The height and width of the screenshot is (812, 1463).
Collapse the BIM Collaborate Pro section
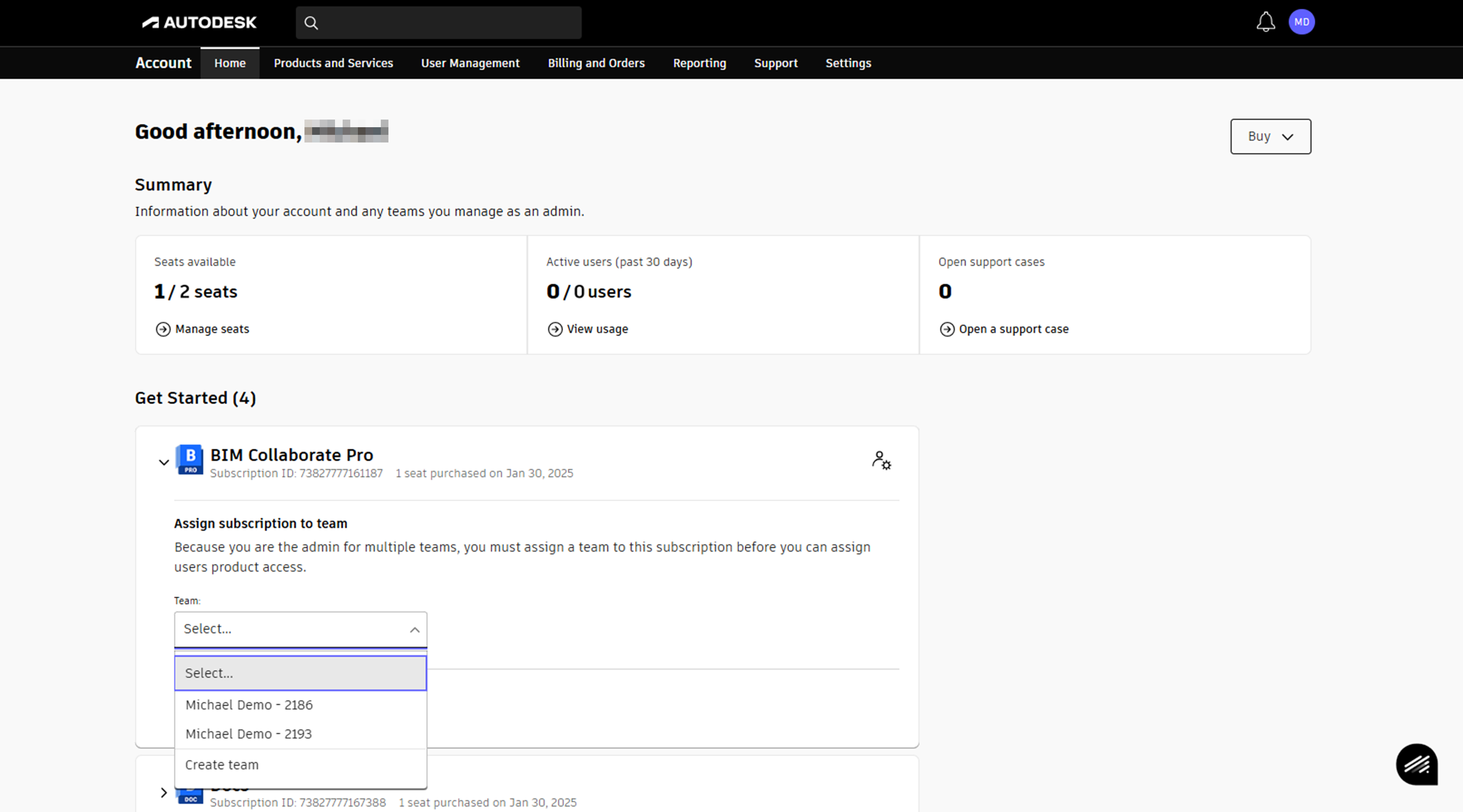(x=164, y=462)
